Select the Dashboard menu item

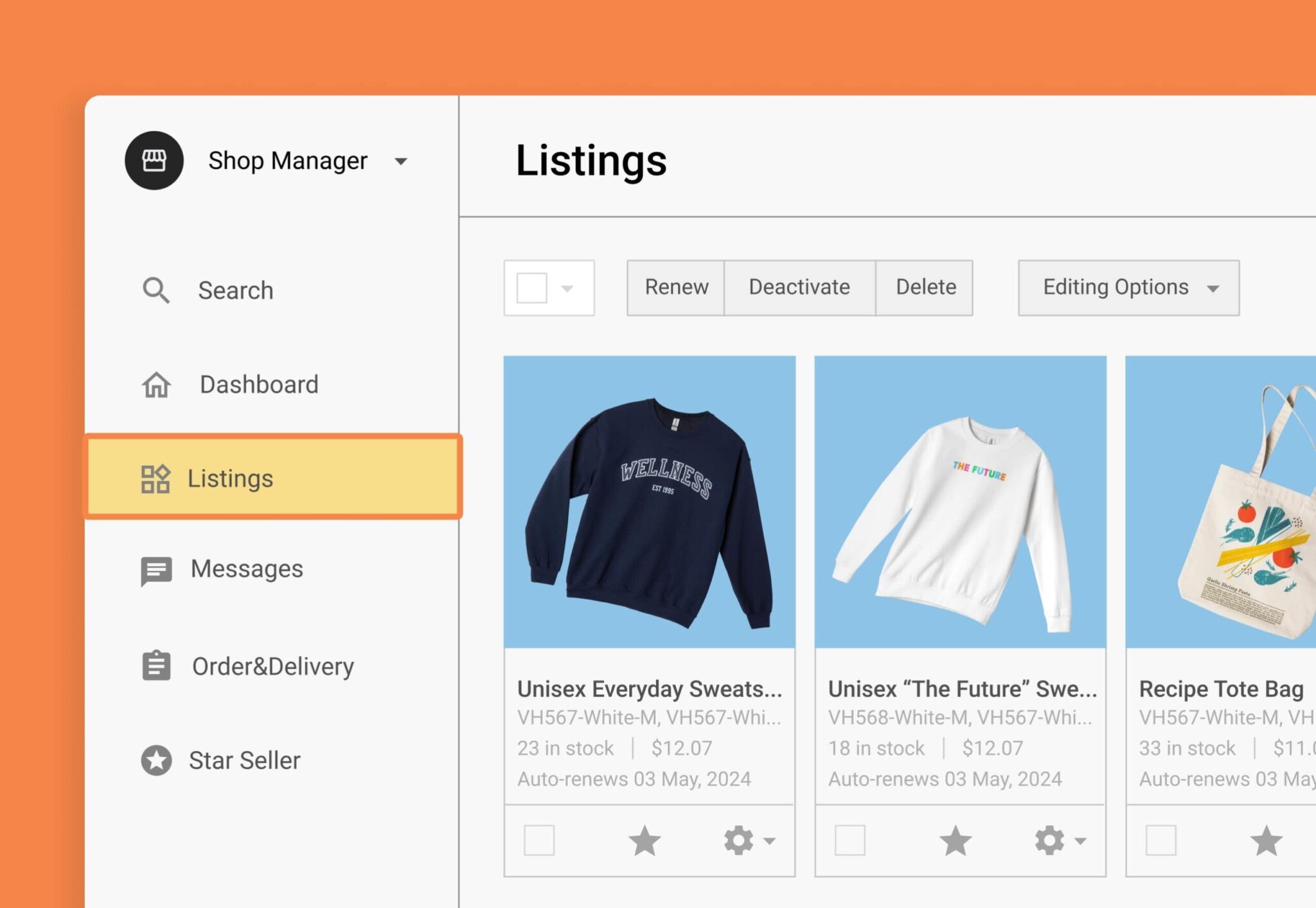point(258,383)
